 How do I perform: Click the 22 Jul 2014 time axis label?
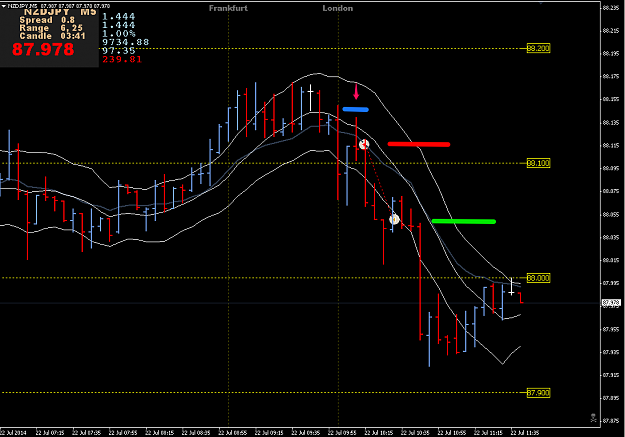pos(13,433)
